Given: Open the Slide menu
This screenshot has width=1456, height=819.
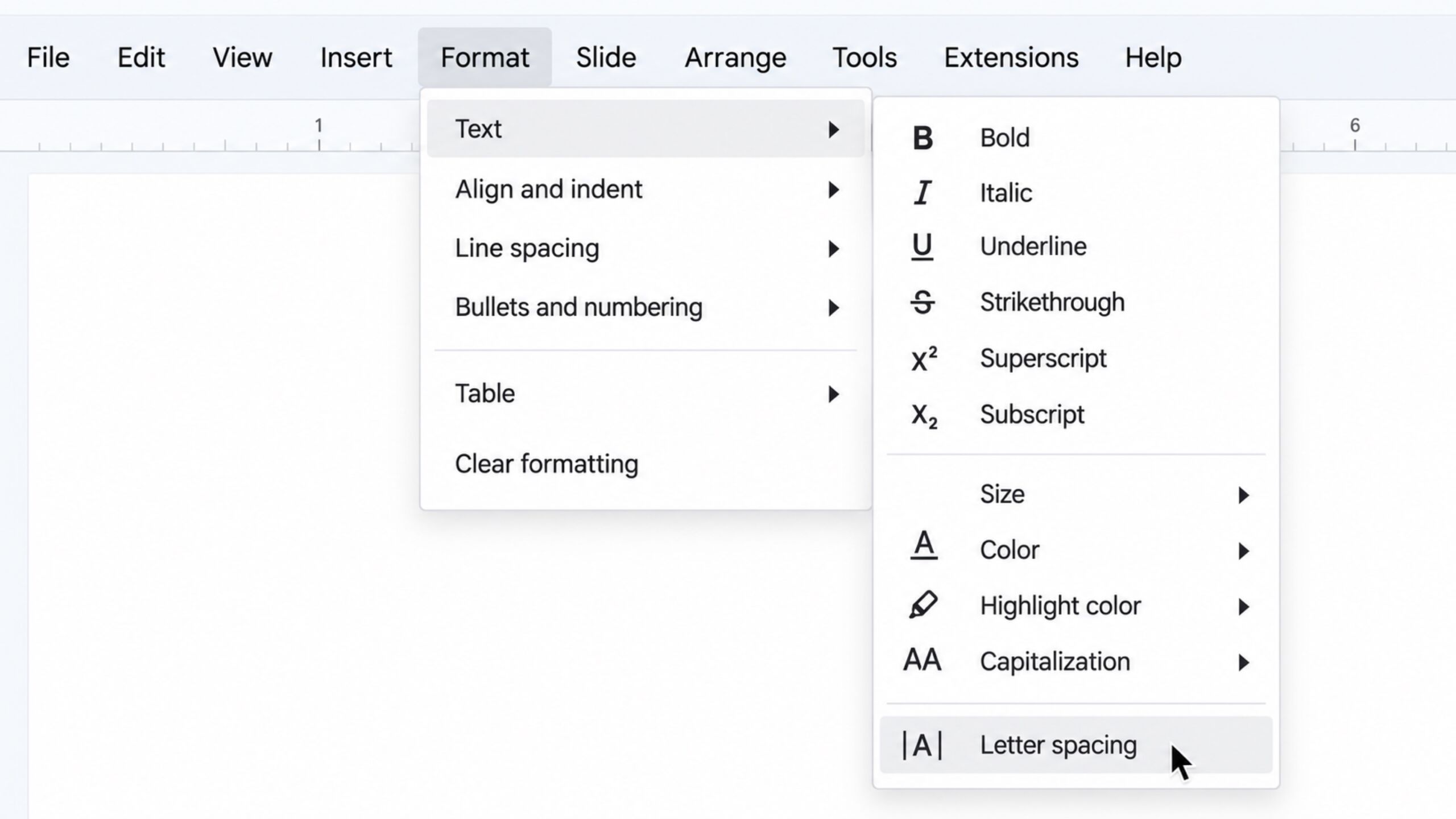Looking at the screenshot, I should [606, 57].
